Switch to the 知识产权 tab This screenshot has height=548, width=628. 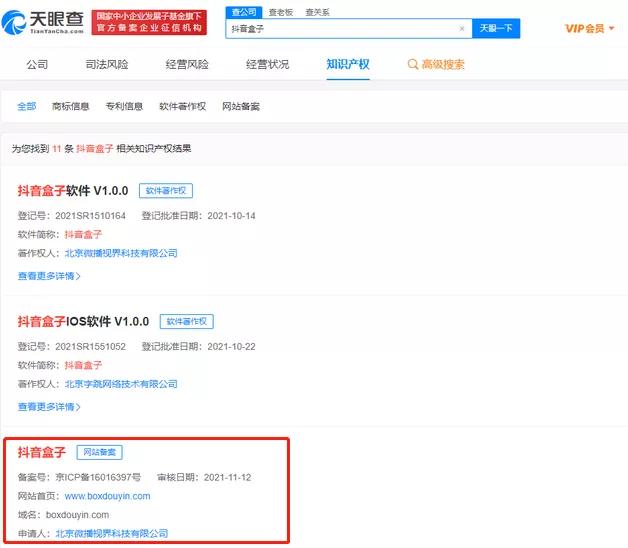(348, 64)
